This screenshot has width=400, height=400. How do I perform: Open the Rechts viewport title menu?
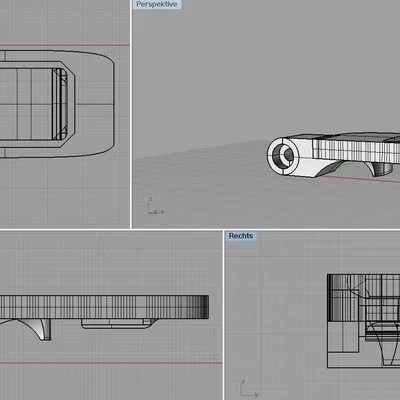241,236
